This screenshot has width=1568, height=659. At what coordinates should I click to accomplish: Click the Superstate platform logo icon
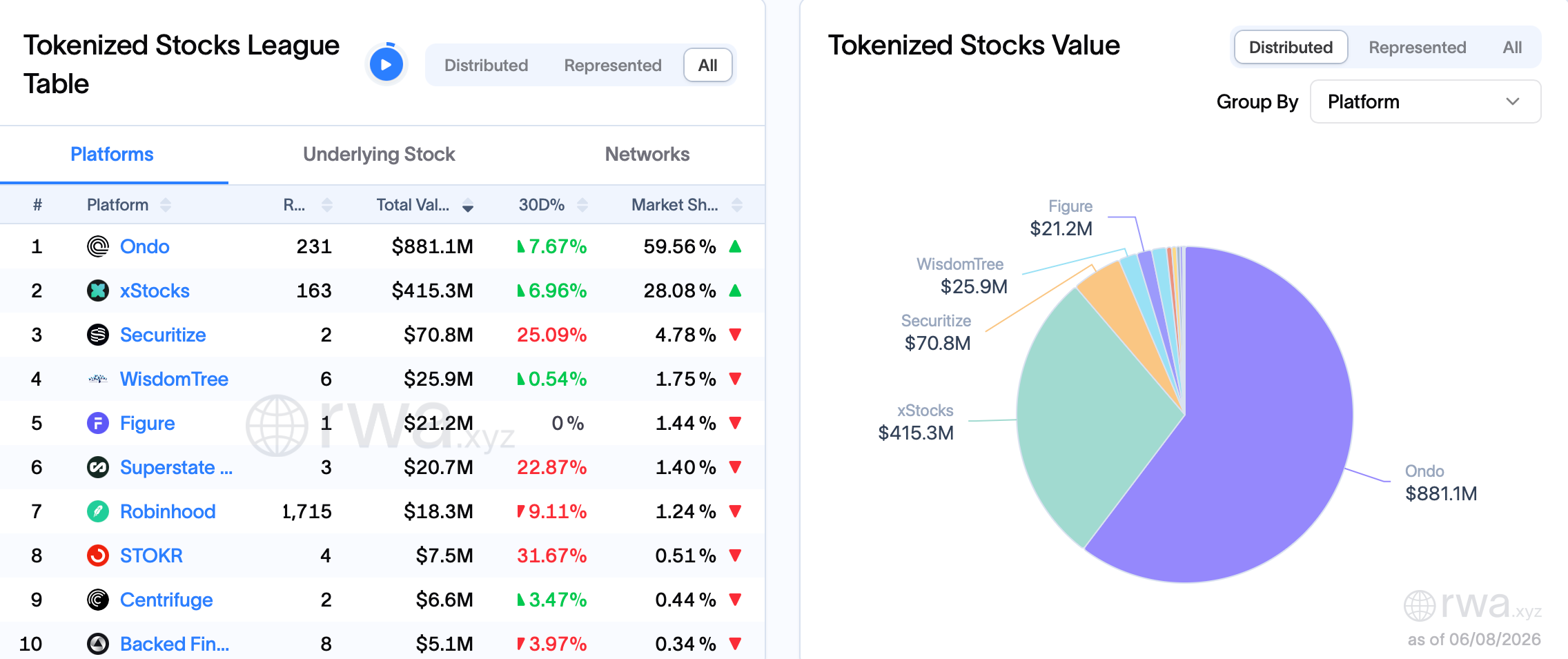(98, 467)
